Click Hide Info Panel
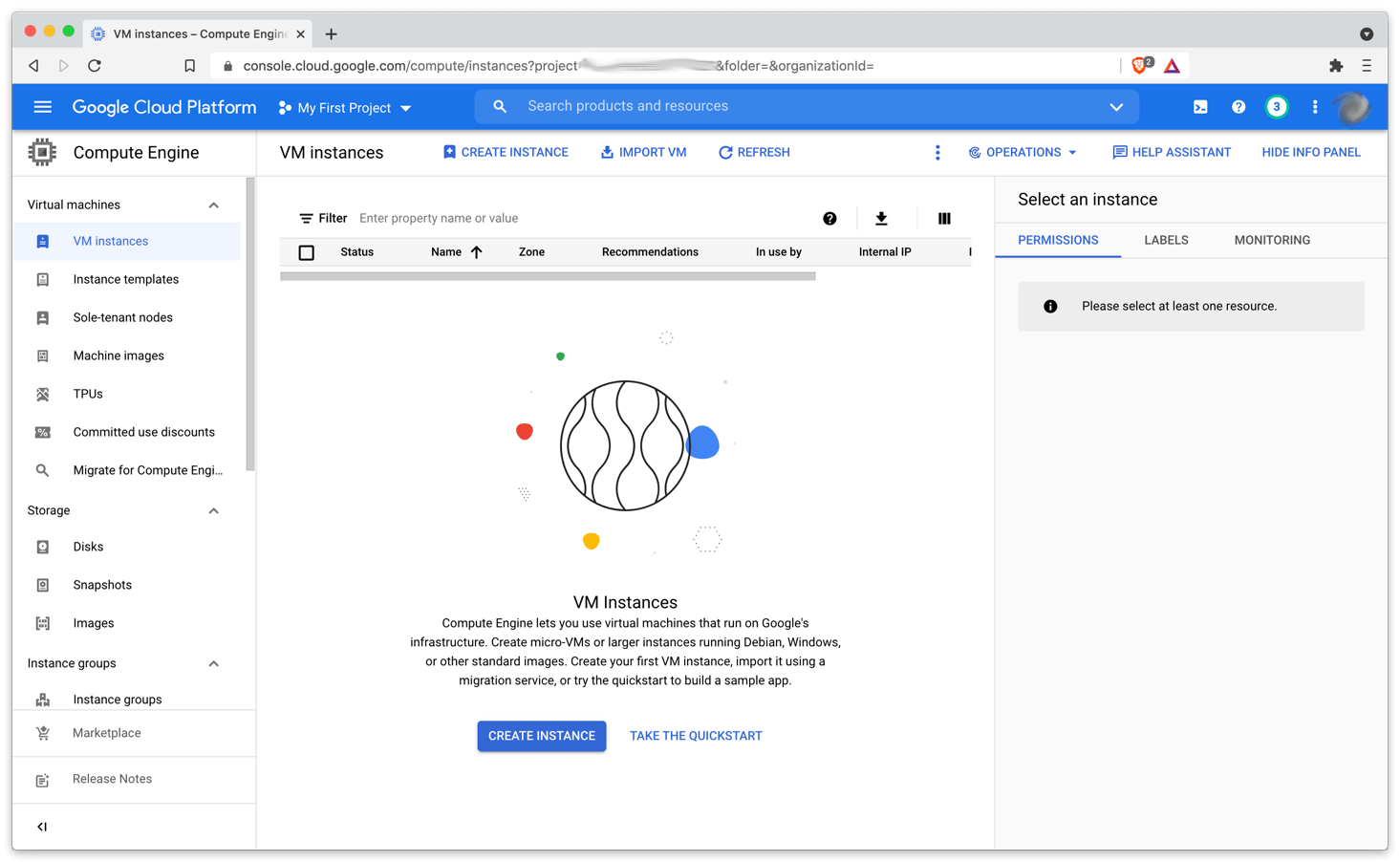This screenshot has height=862, width=1400. pyautogui.click(x=1311, y=153)
